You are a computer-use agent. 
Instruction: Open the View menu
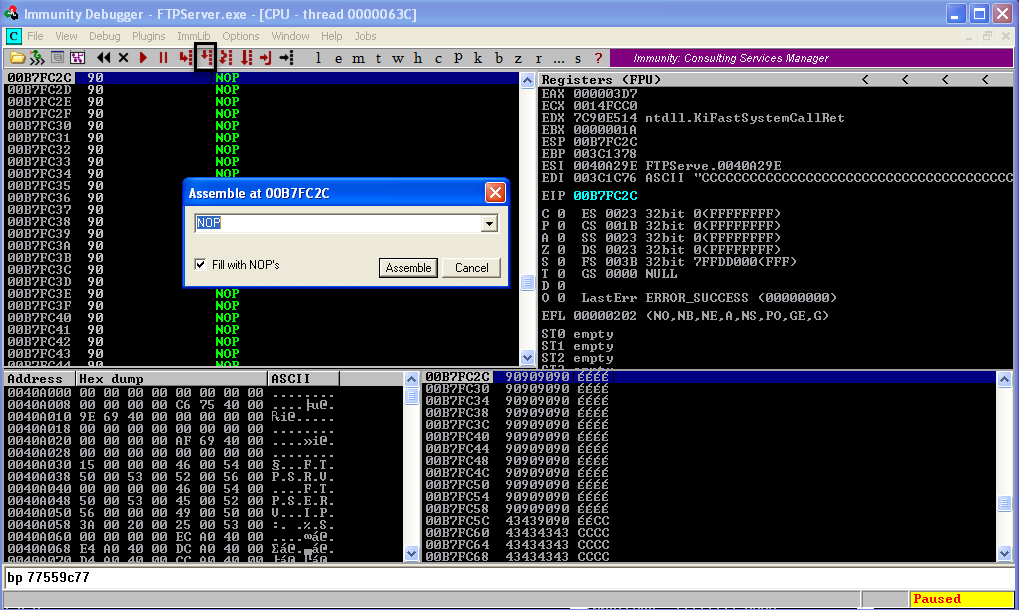click(x=66, y=36)
